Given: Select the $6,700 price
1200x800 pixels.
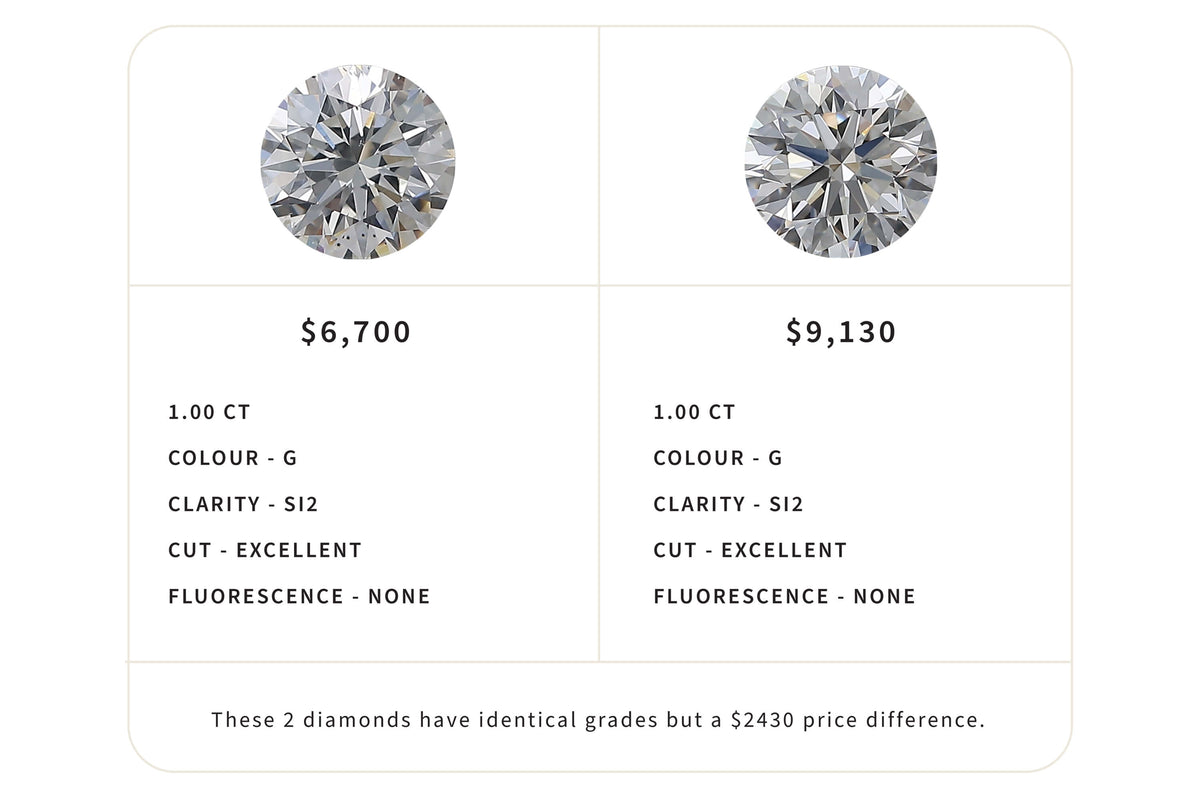Looking at the screenshot, I should coord(356,332).
